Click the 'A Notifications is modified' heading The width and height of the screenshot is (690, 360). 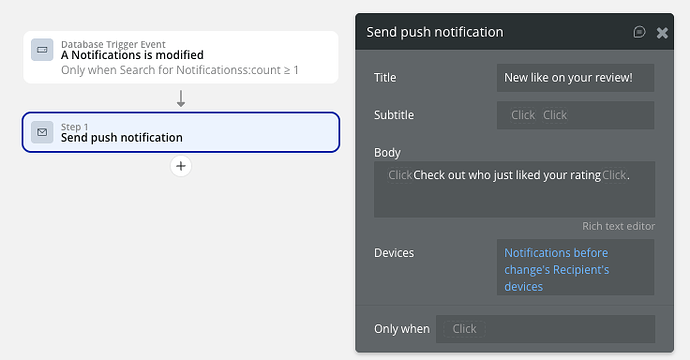point(132,55)
